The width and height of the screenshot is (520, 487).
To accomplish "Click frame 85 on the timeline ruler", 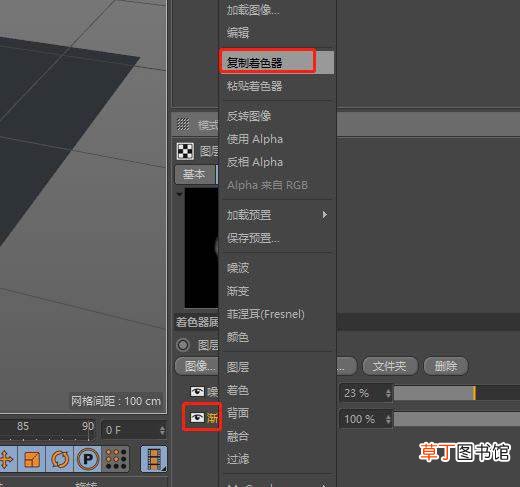I will [x=23, y=426].
